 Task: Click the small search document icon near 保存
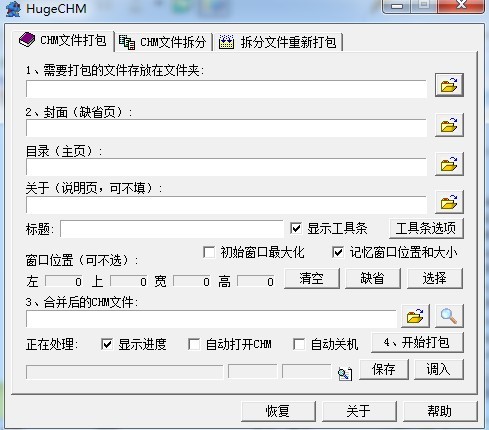[345, 374]
